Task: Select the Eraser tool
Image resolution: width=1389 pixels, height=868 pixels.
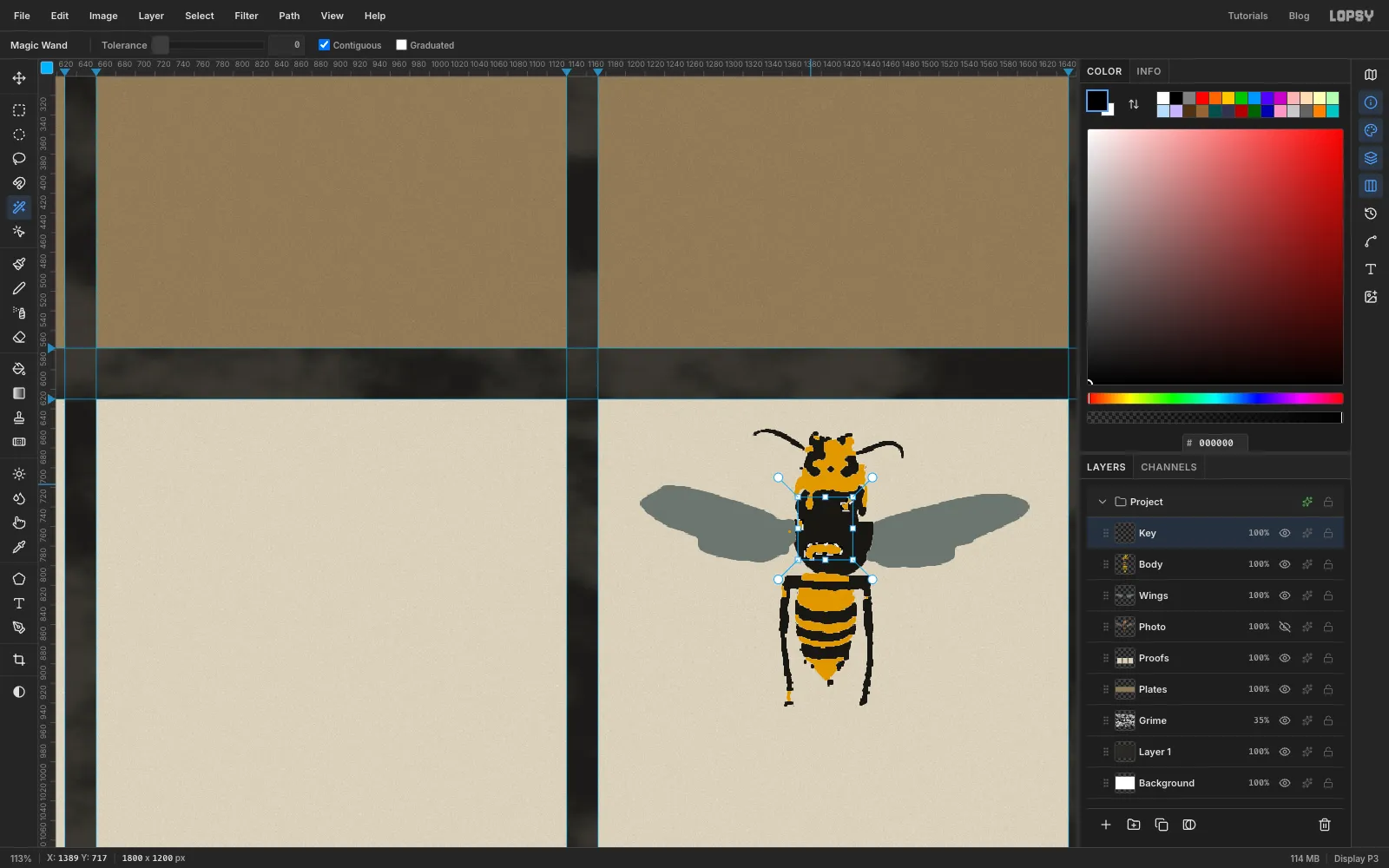Action: (19, 337)
